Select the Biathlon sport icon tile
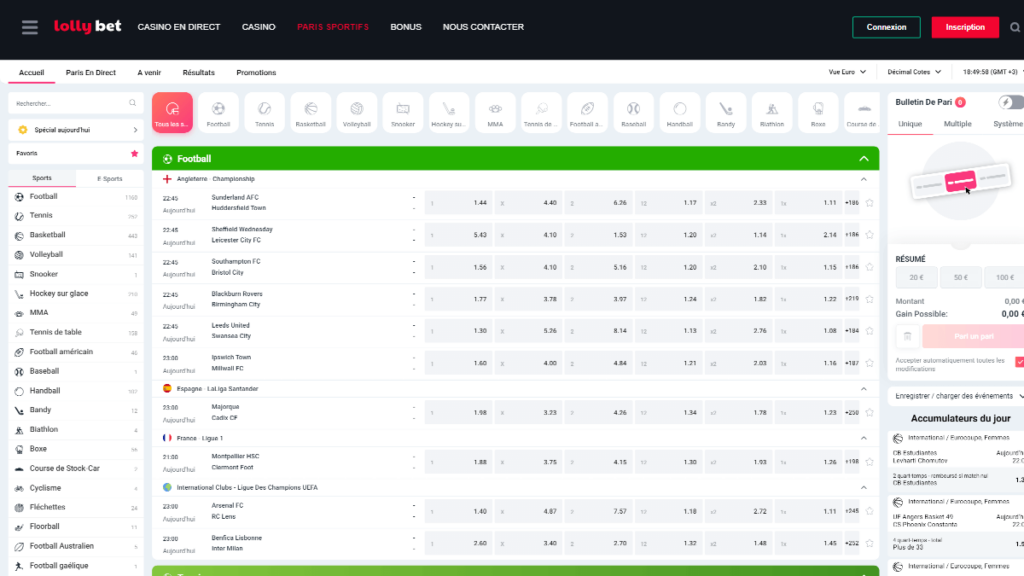The image size is (1024, 576). tap(772, 112)
